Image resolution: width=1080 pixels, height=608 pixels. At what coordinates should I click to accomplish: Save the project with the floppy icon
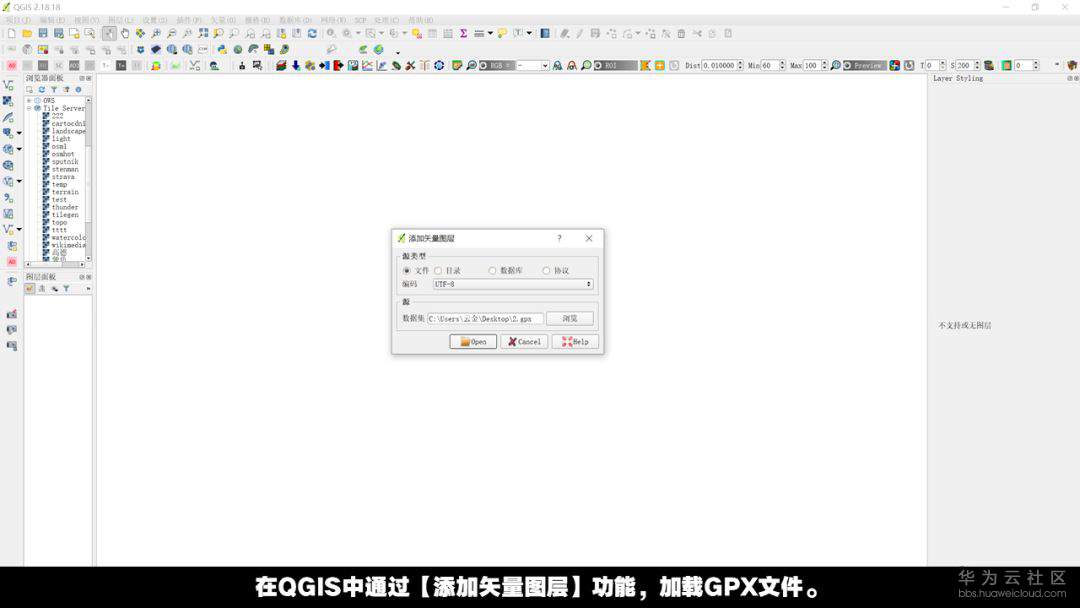43,33
